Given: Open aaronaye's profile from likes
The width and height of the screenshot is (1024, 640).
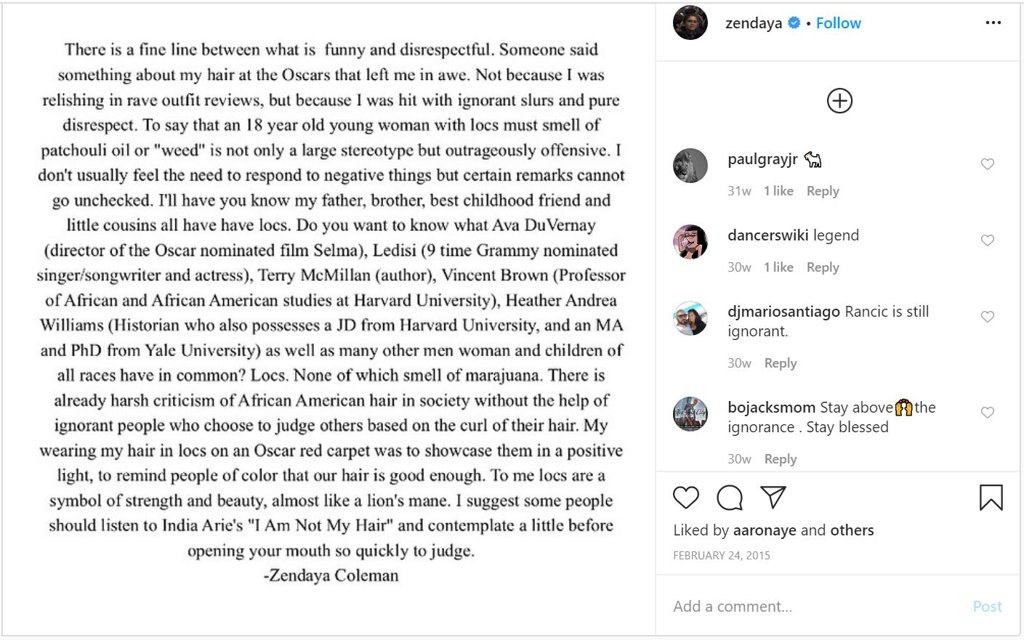Looking at the screenshot, I should click(x=766, y=530).
